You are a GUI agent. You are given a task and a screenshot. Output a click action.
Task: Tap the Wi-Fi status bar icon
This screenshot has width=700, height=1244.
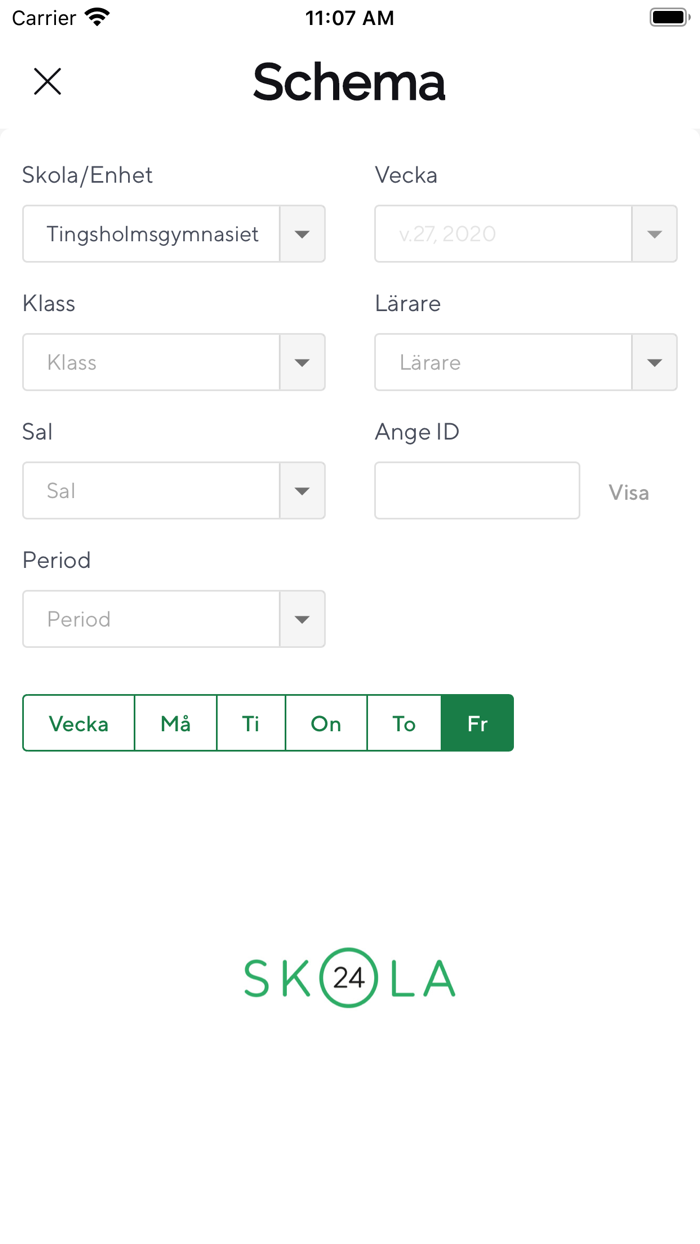(x=97, y=17)
